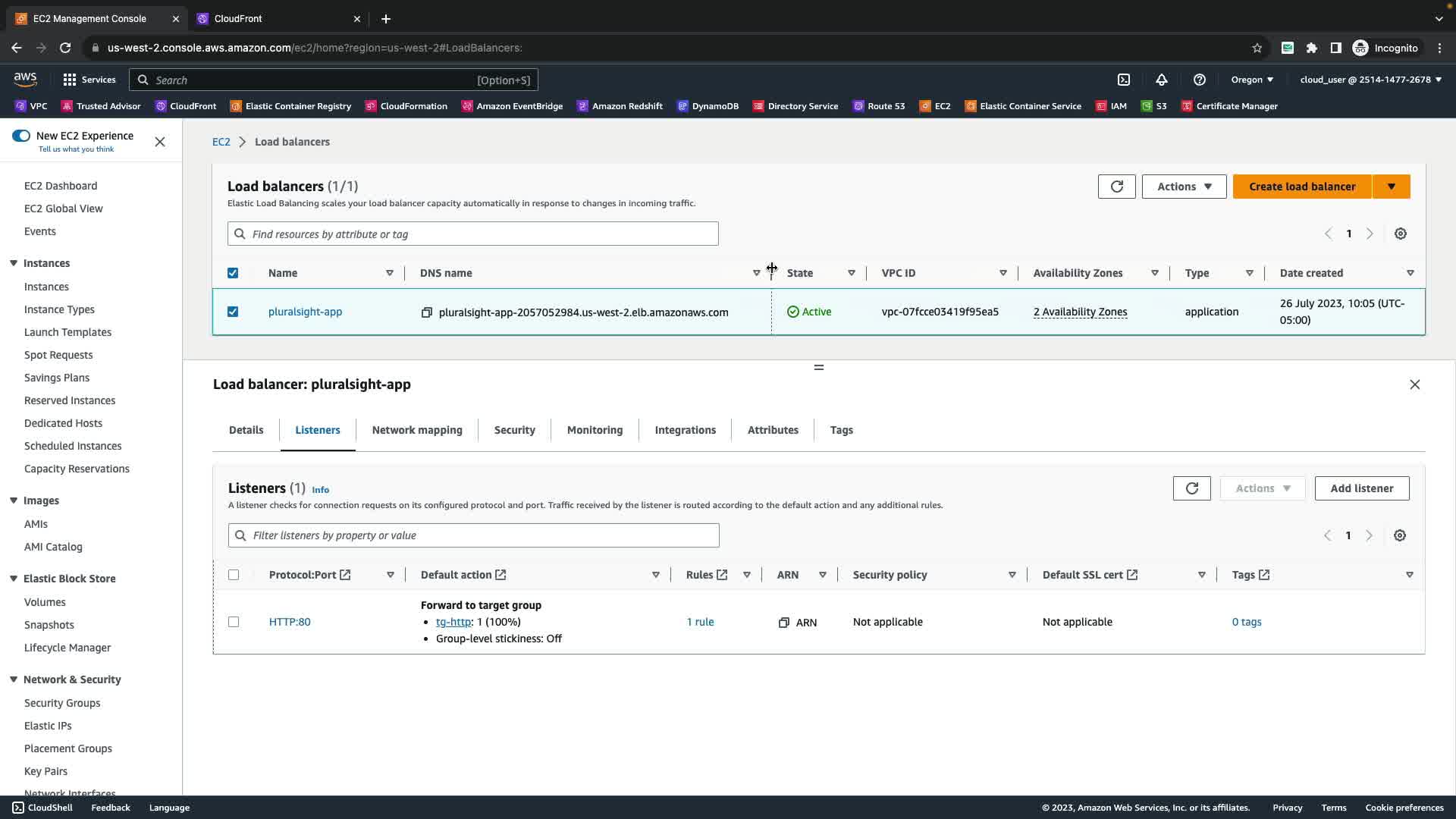
Task: Open load balancer table preferences gear
Action: tap(1400, 234)
